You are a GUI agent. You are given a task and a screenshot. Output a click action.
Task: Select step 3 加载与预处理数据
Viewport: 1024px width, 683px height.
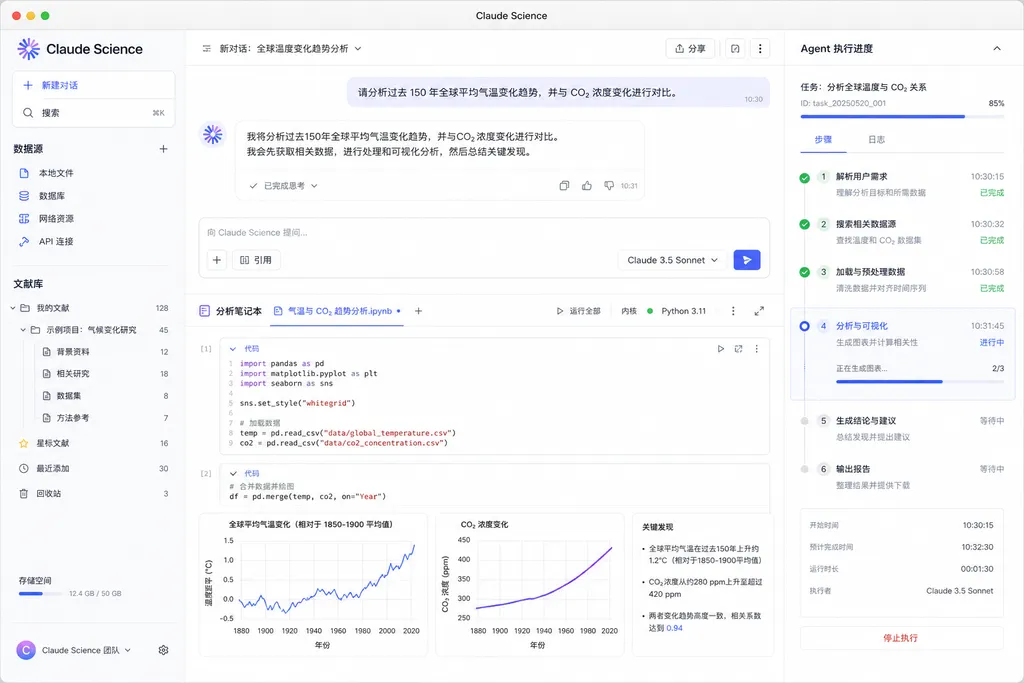[x=901, y=279]
